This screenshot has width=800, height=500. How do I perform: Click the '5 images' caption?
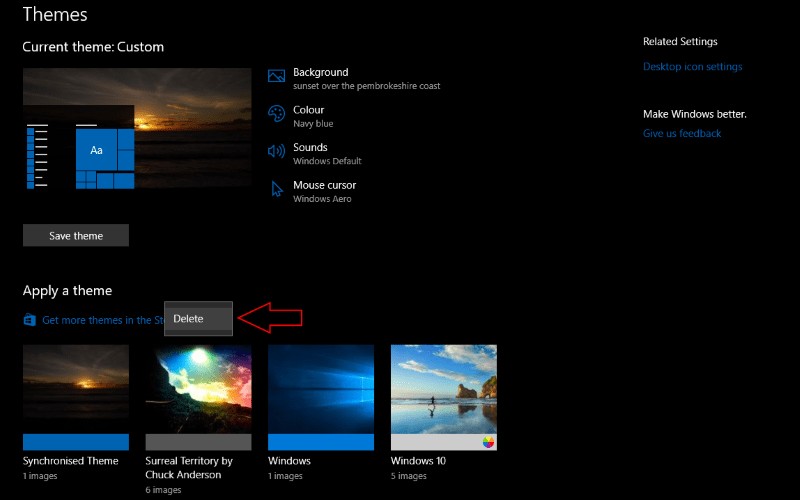[409, 476]
